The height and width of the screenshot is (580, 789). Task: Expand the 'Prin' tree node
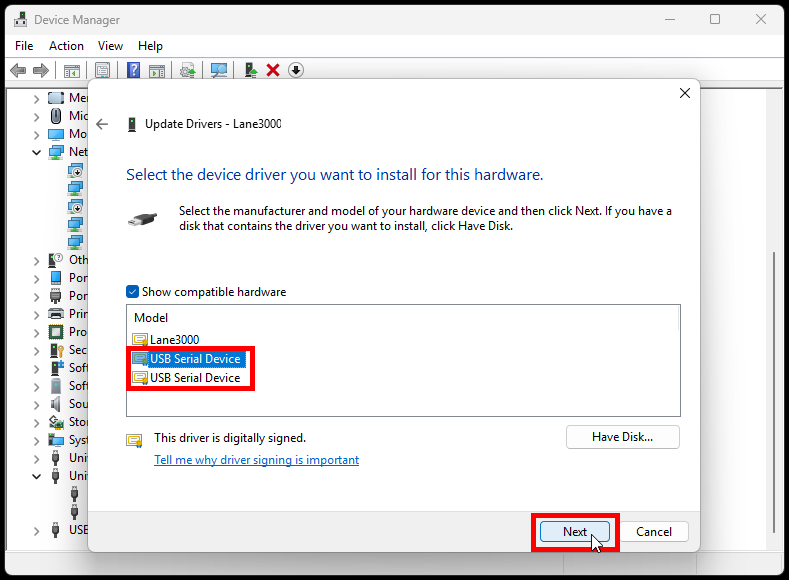pyautogui.click(x=36, y=315)
